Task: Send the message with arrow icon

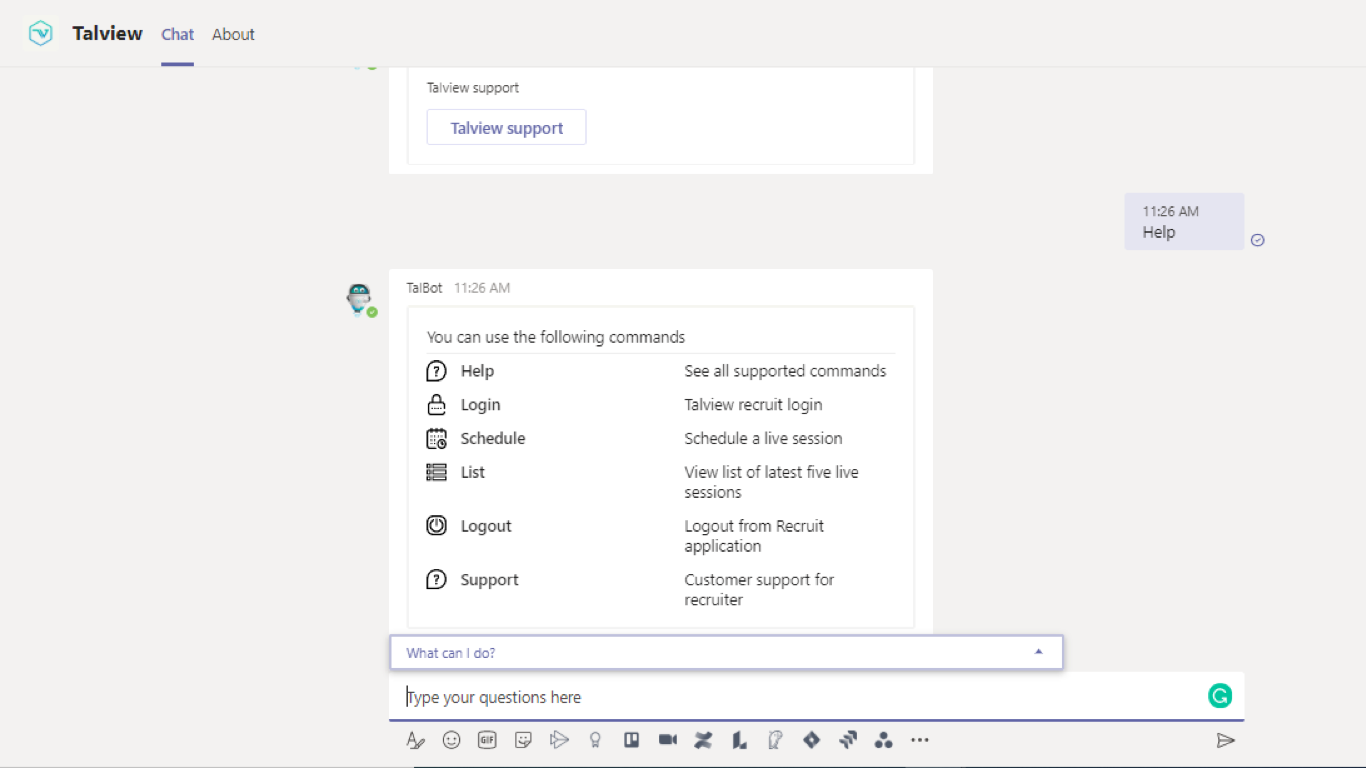Action: (1225, 740)
